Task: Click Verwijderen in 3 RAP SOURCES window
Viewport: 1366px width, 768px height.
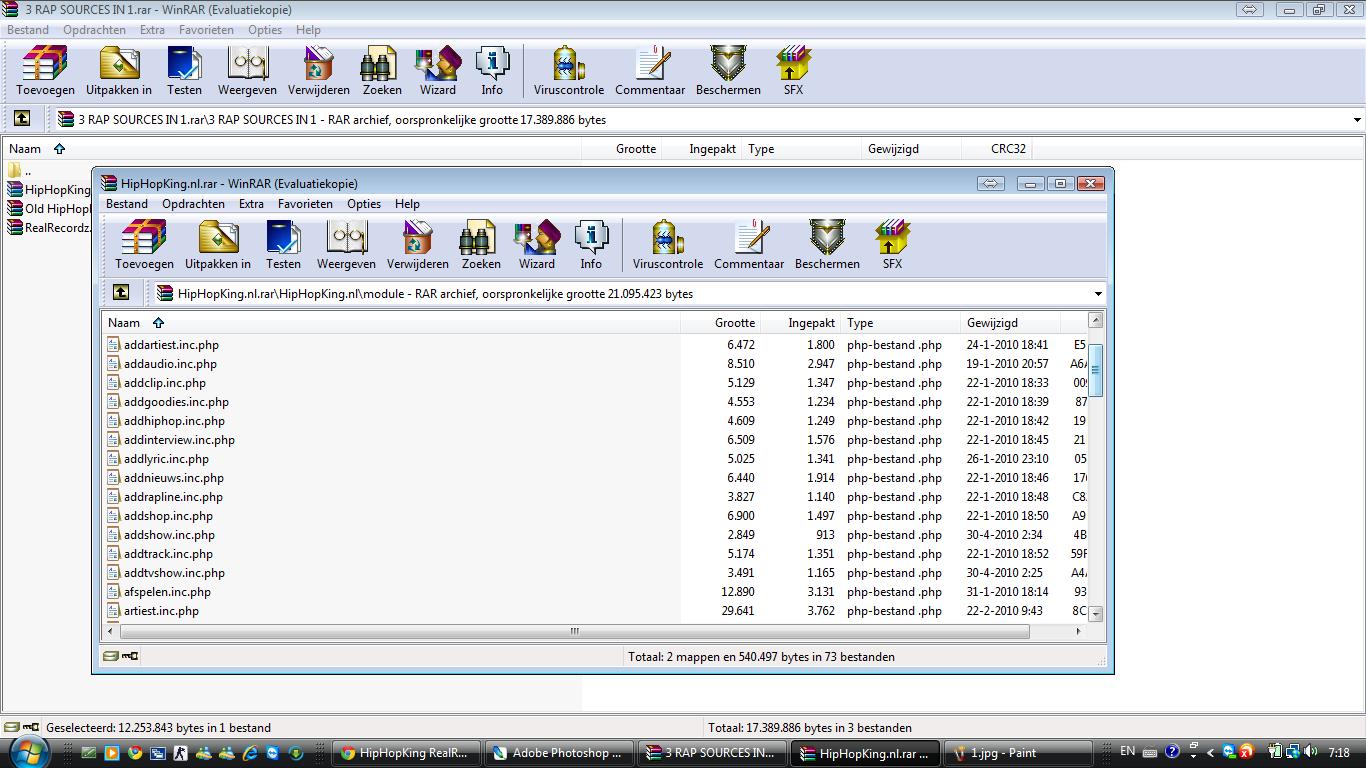Action: [x=318, y=71]
